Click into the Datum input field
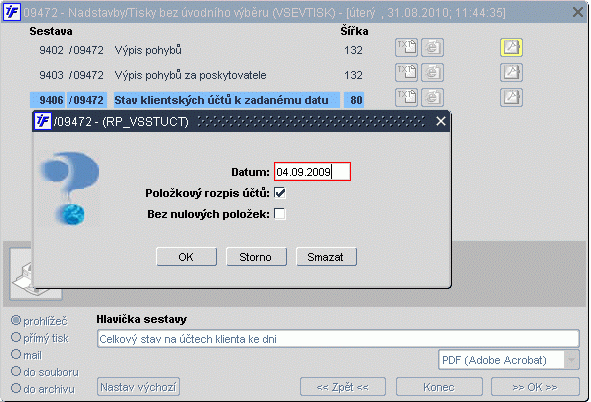Image resolution: width=591 pixels, height=402 pixels. click(312, 172)
